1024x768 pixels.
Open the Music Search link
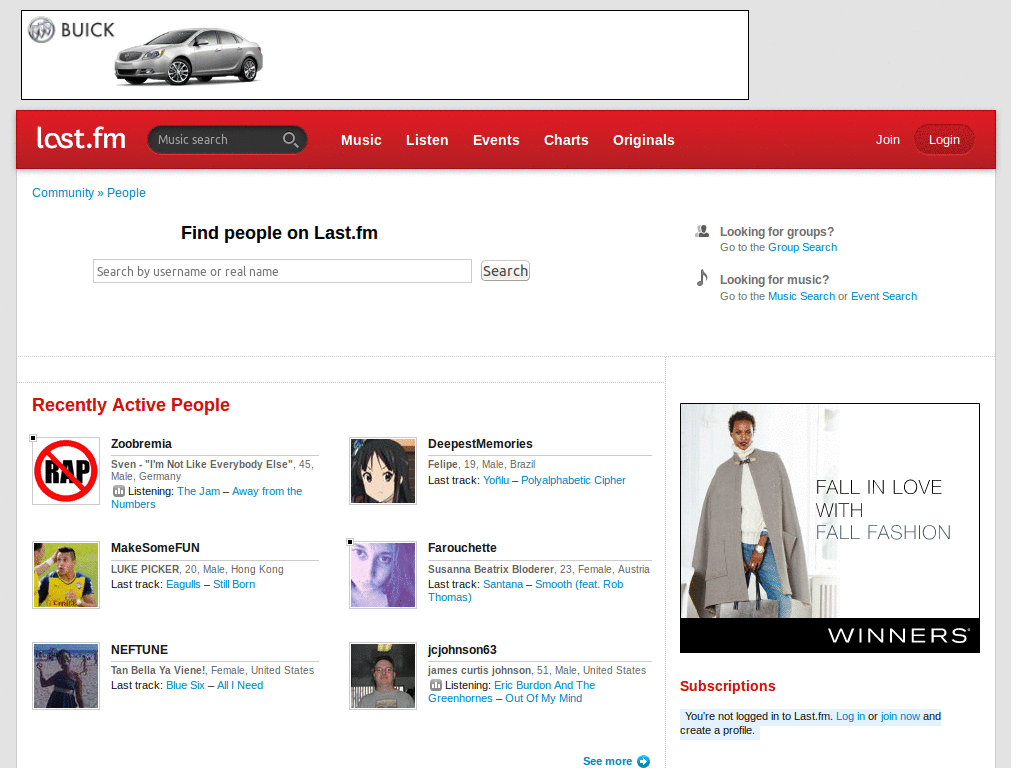[801, 296]
